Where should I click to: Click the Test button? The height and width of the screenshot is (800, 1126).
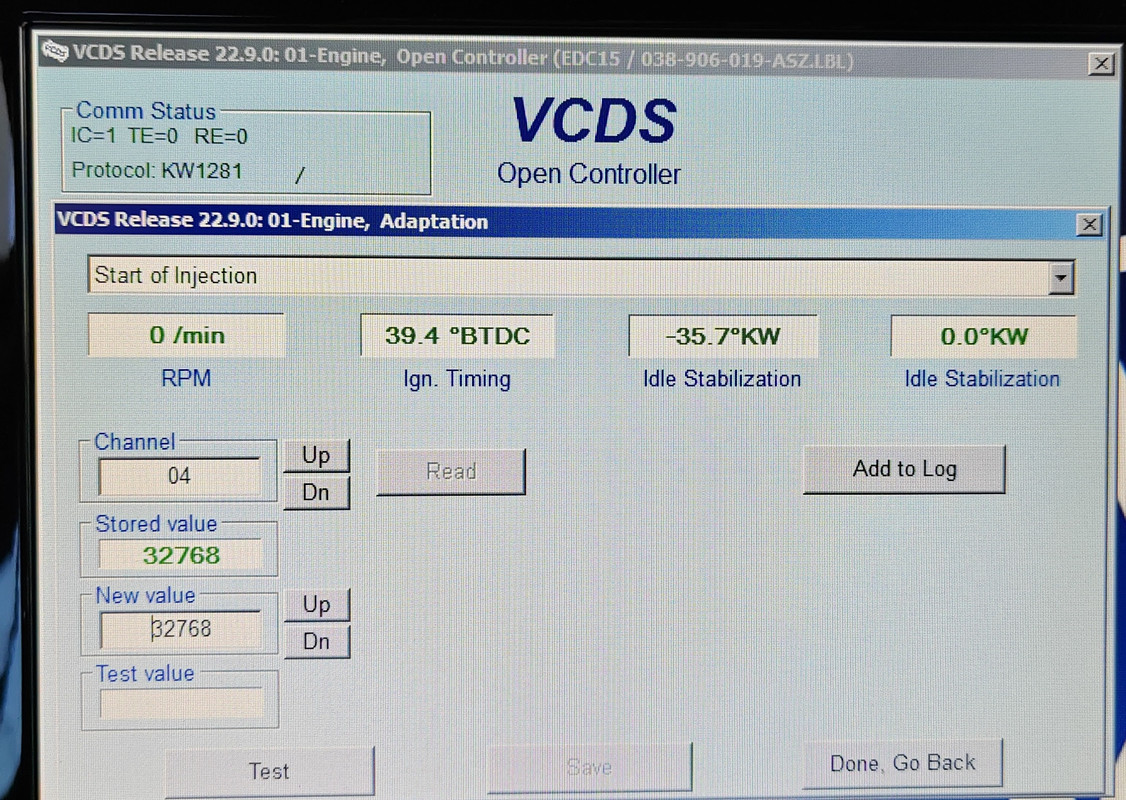pos(269,771)
